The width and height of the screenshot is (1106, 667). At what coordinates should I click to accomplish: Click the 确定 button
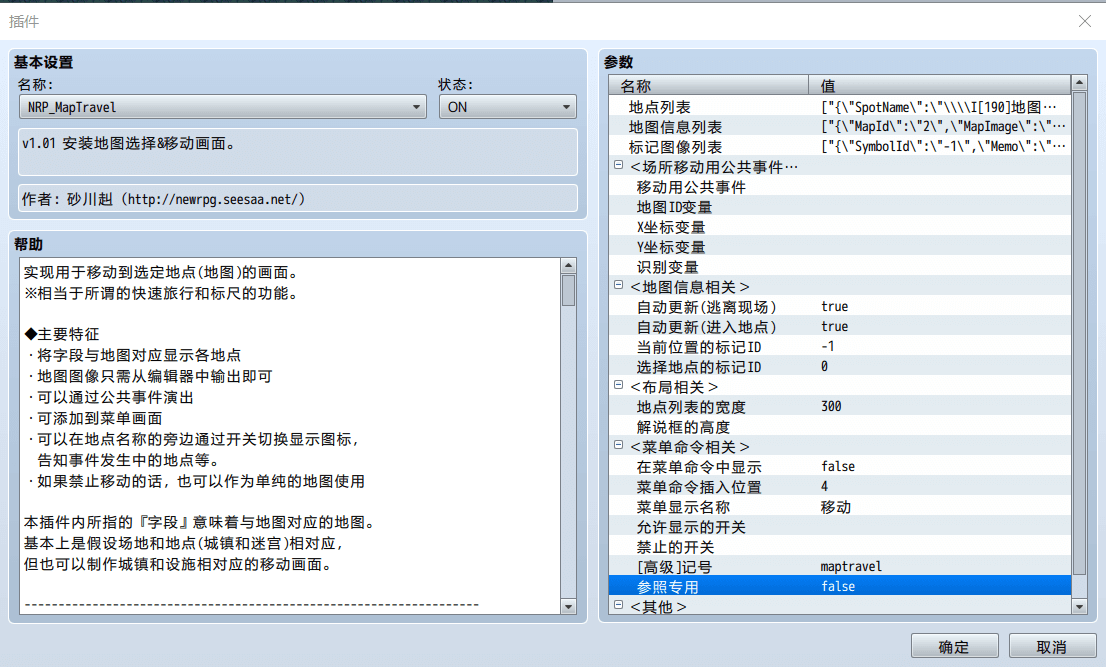pos(954,647)
